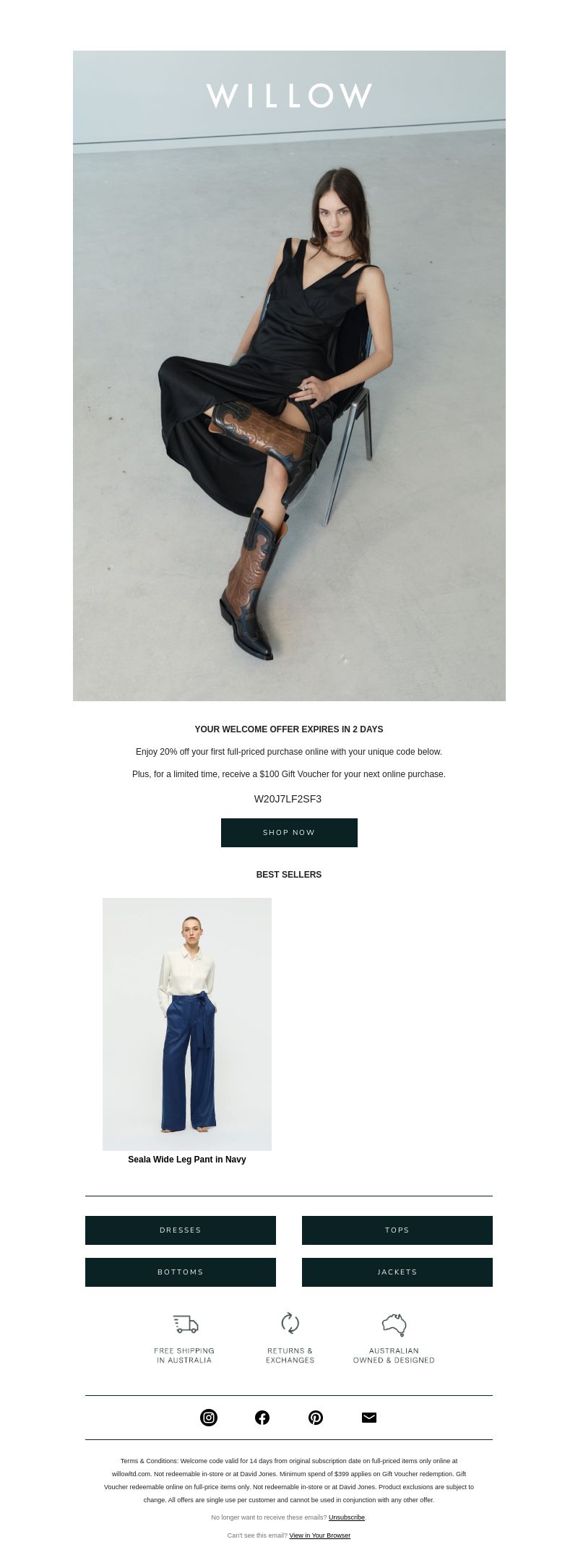The height and width of the screenshot is (1568, 578).
Task: Open the TOPS category
Action: point(397,1230)
